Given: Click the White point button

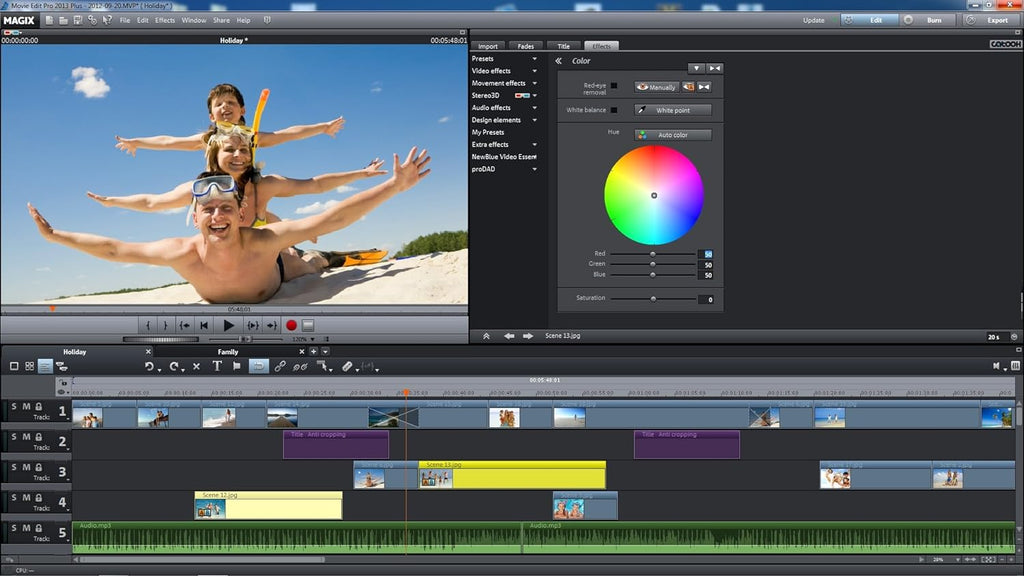Looking at the screenshot, I should [673, 110].
